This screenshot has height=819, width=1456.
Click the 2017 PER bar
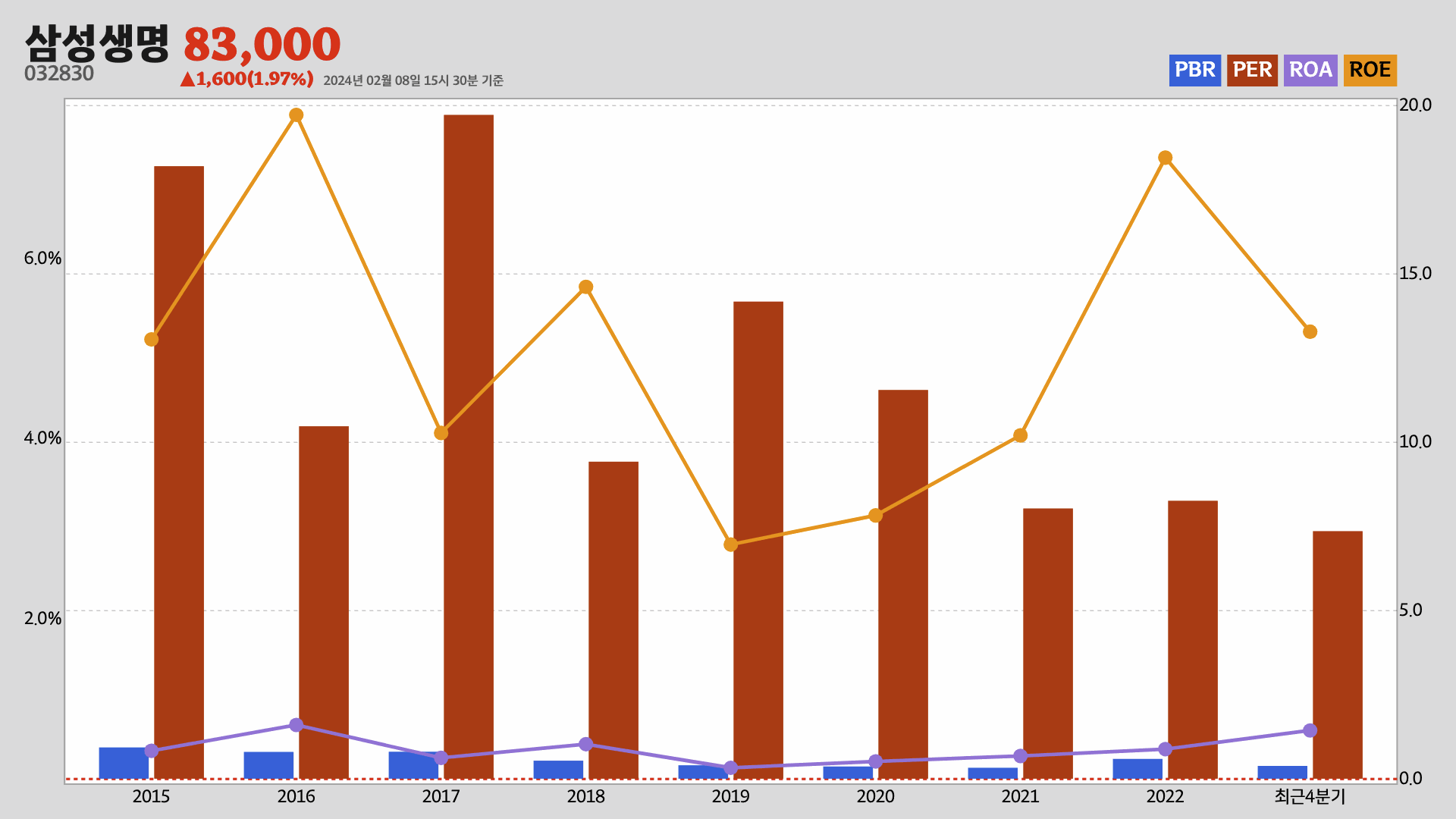[468, 446]
